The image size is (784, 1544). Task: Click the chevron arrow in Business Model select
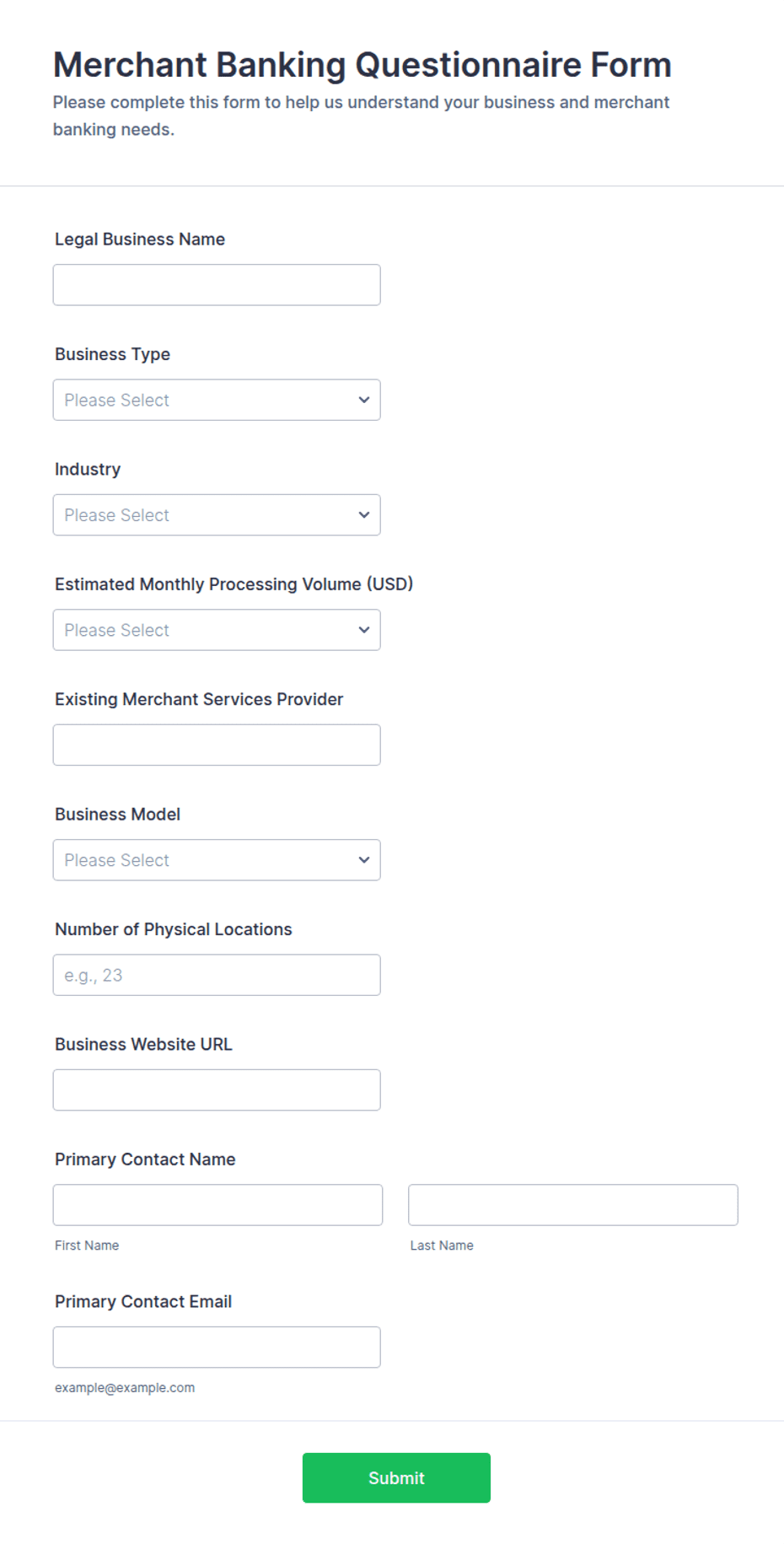tap(364, 860)
